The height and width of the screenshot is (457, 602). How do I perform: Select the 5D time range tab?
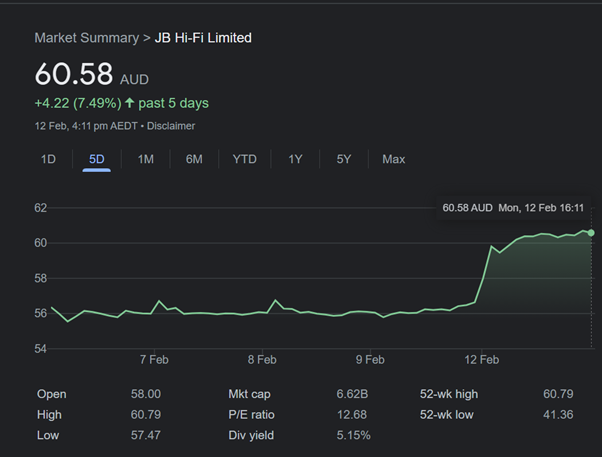click(96, 159)
